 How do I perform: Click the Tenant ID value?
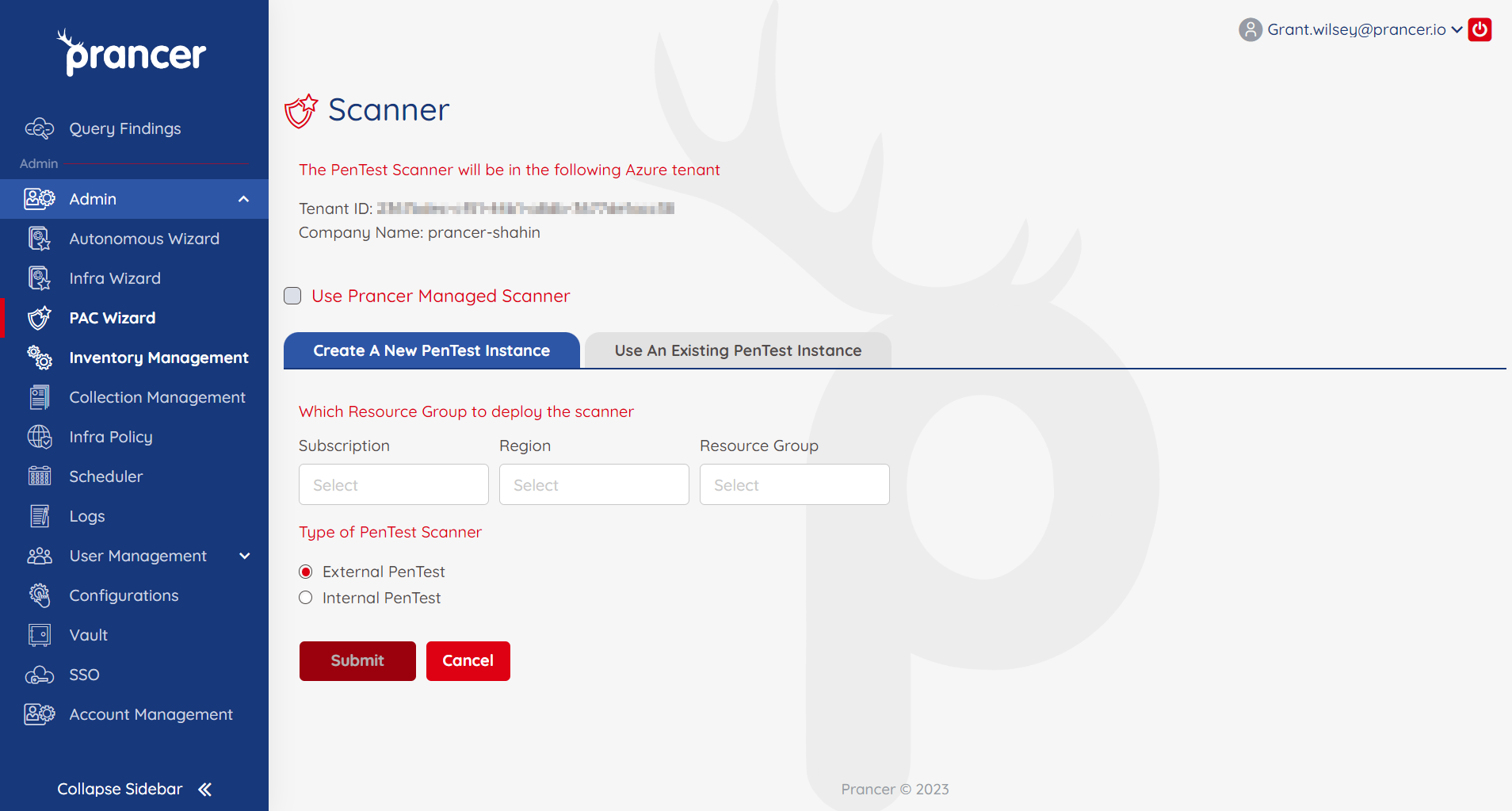[x=525, y=208]
